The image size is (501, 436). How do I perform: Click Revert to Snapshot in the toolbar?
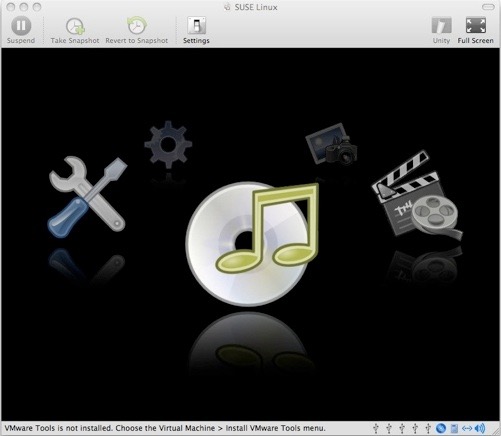coord(137,30)
